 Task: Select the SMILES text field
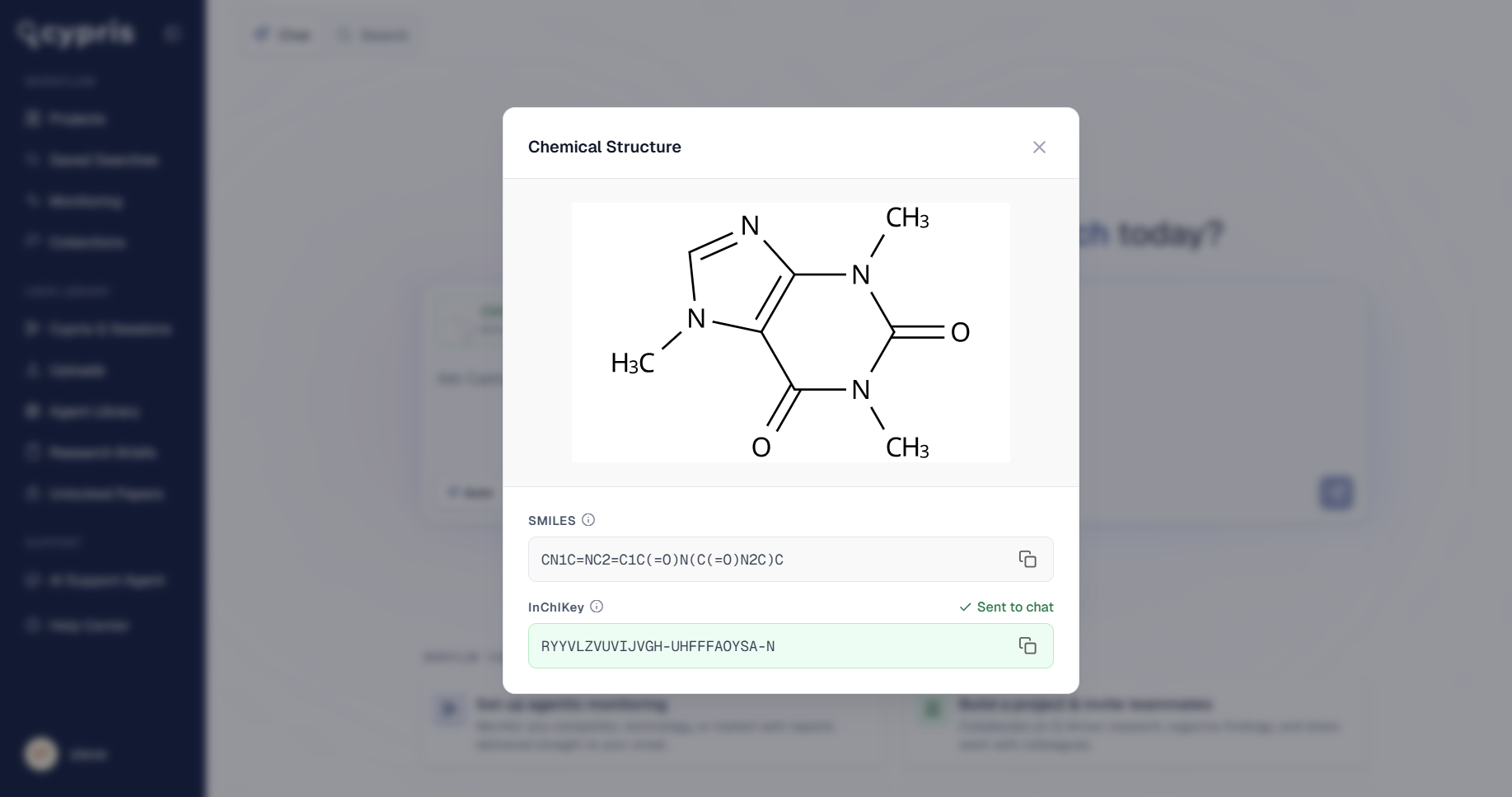click(x=790, y=559)
